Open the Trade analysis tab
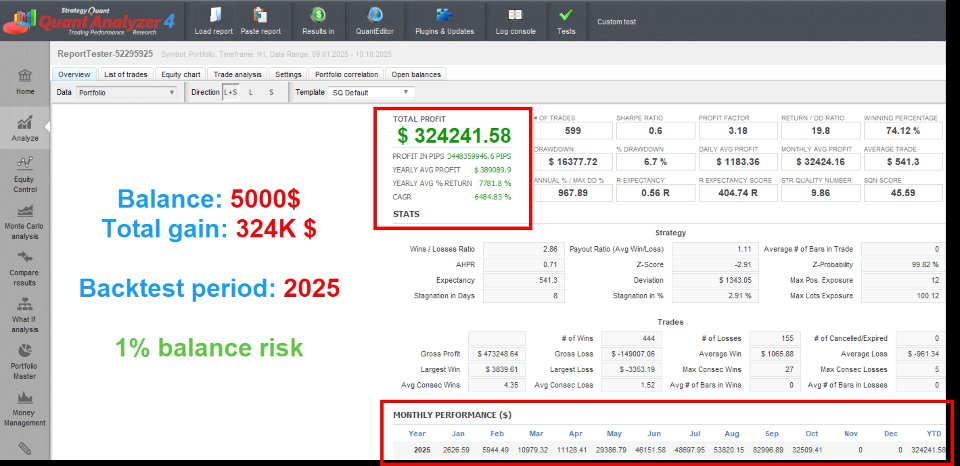Viewport: 960px width, 466px height. click(x=238, y=74)
